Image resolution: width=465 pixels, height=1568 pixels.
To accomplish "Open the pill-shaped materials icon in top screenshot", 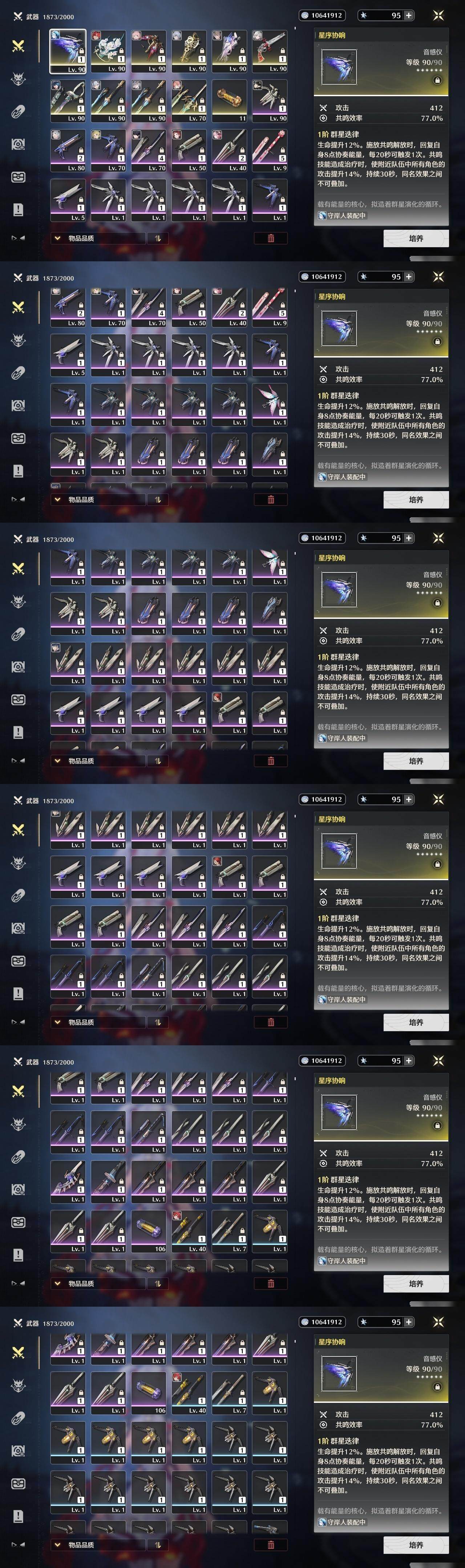I will click(18, 111).
